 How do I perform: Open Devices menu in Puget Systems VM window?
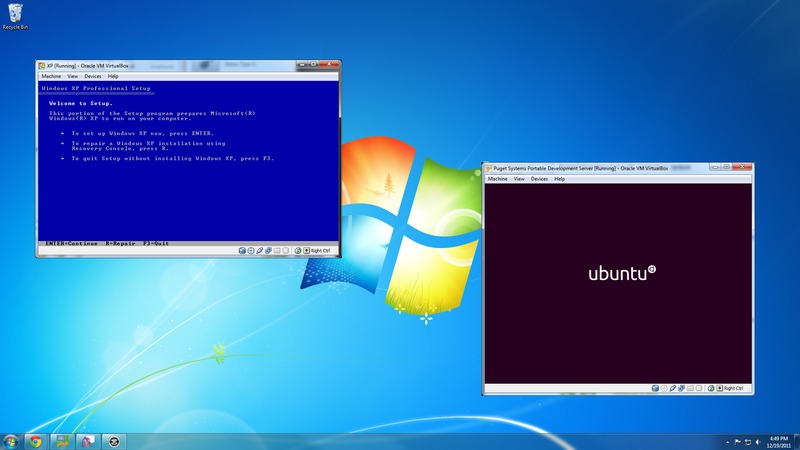click(539, 179)
